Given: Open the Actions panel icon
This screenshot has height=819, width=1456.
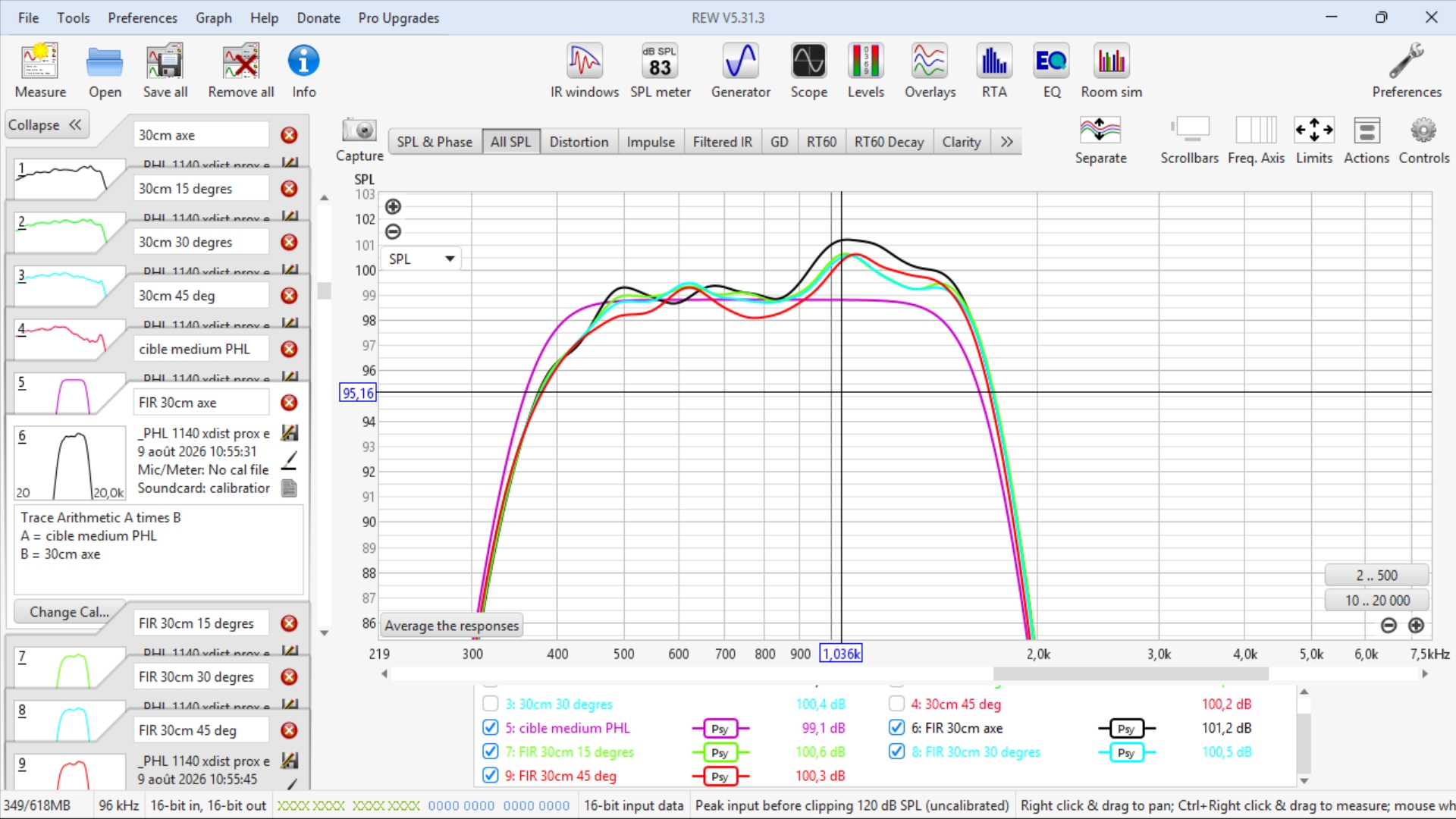Looking at the screenshot, I should pyautogui.click(x=1367, y=141).
